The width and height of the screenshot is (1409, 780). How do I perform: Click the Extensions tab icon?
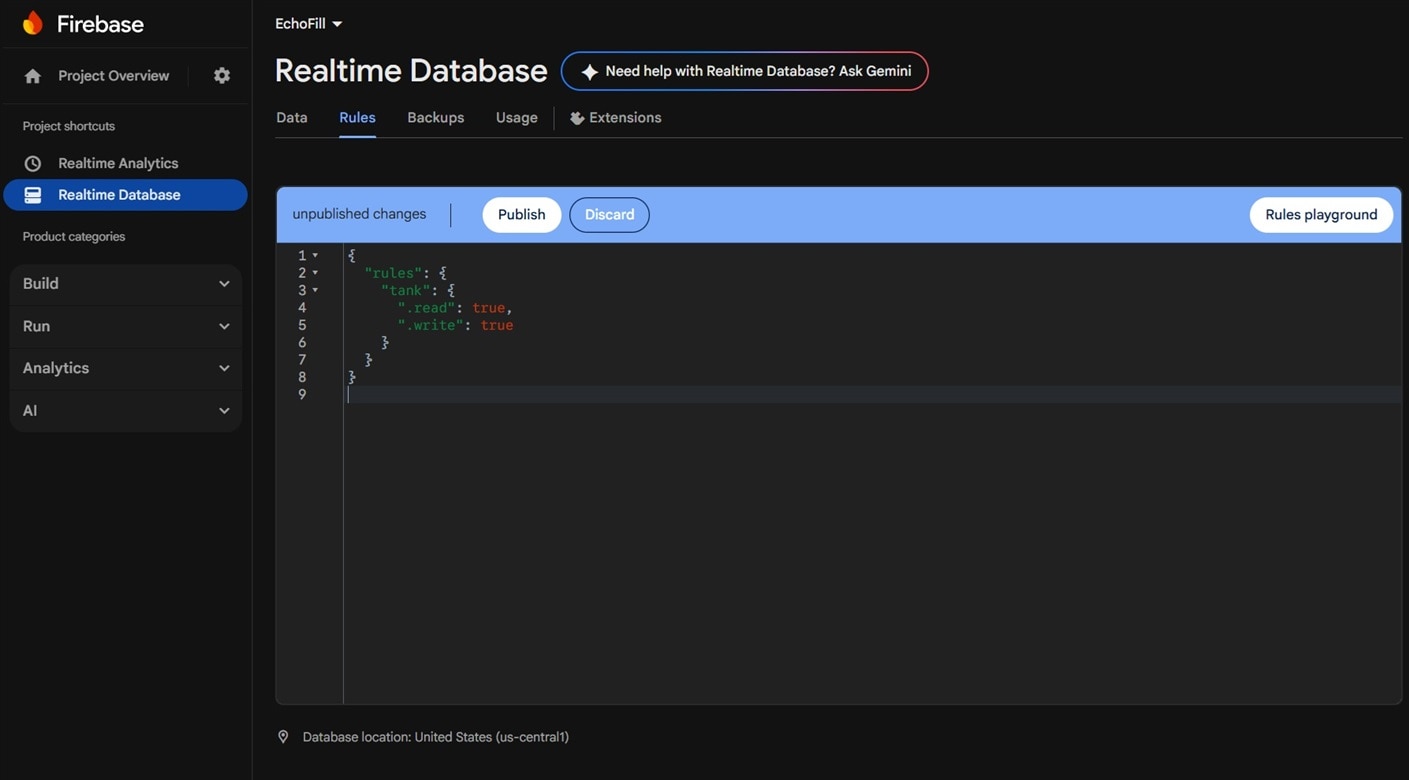(x=577, y=118)
